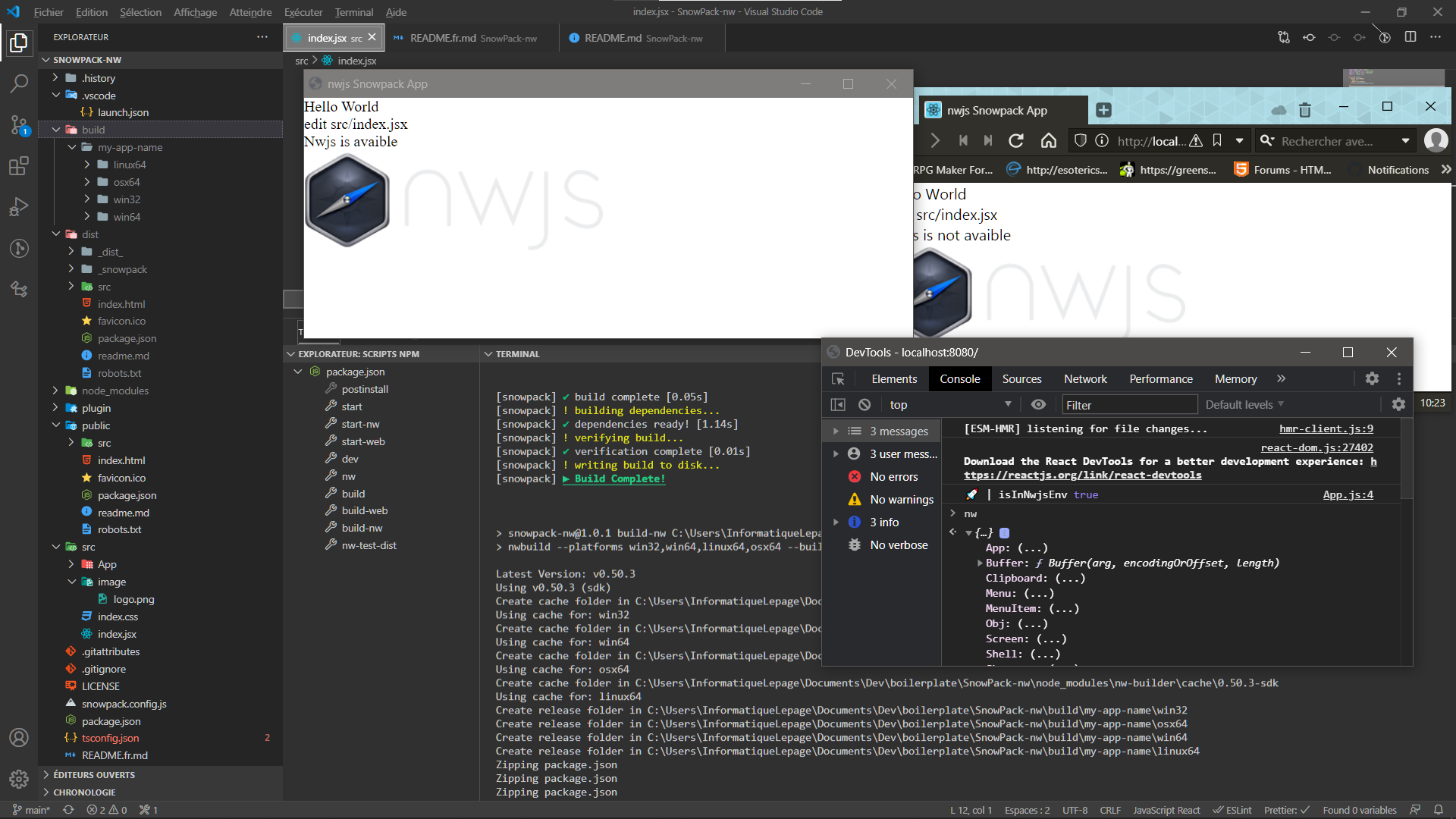Clear the DevTools console
The width and height of the screenshot is (1456, 819).
click(x=864, y=405)
